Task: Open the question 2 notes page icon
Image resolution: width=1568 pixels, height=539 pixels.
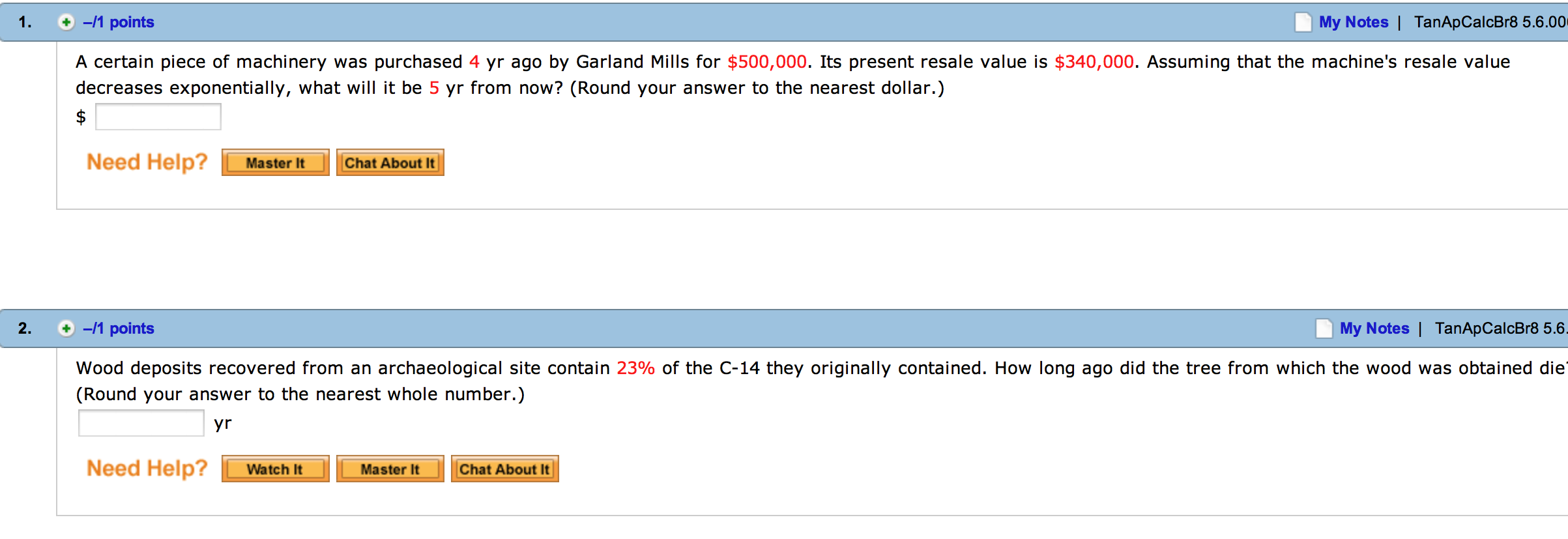Action: [1324, 328]
